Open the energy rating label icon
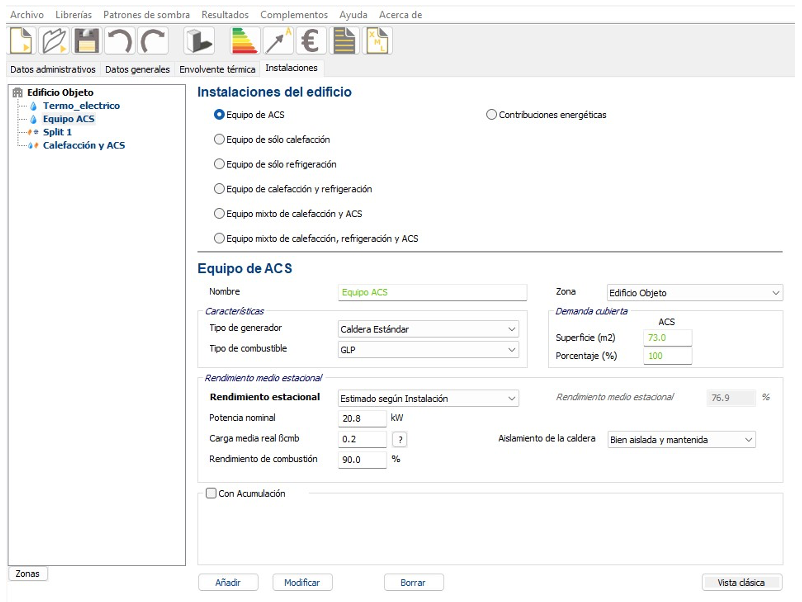The image size is (802, 602). tap(245, 41)
